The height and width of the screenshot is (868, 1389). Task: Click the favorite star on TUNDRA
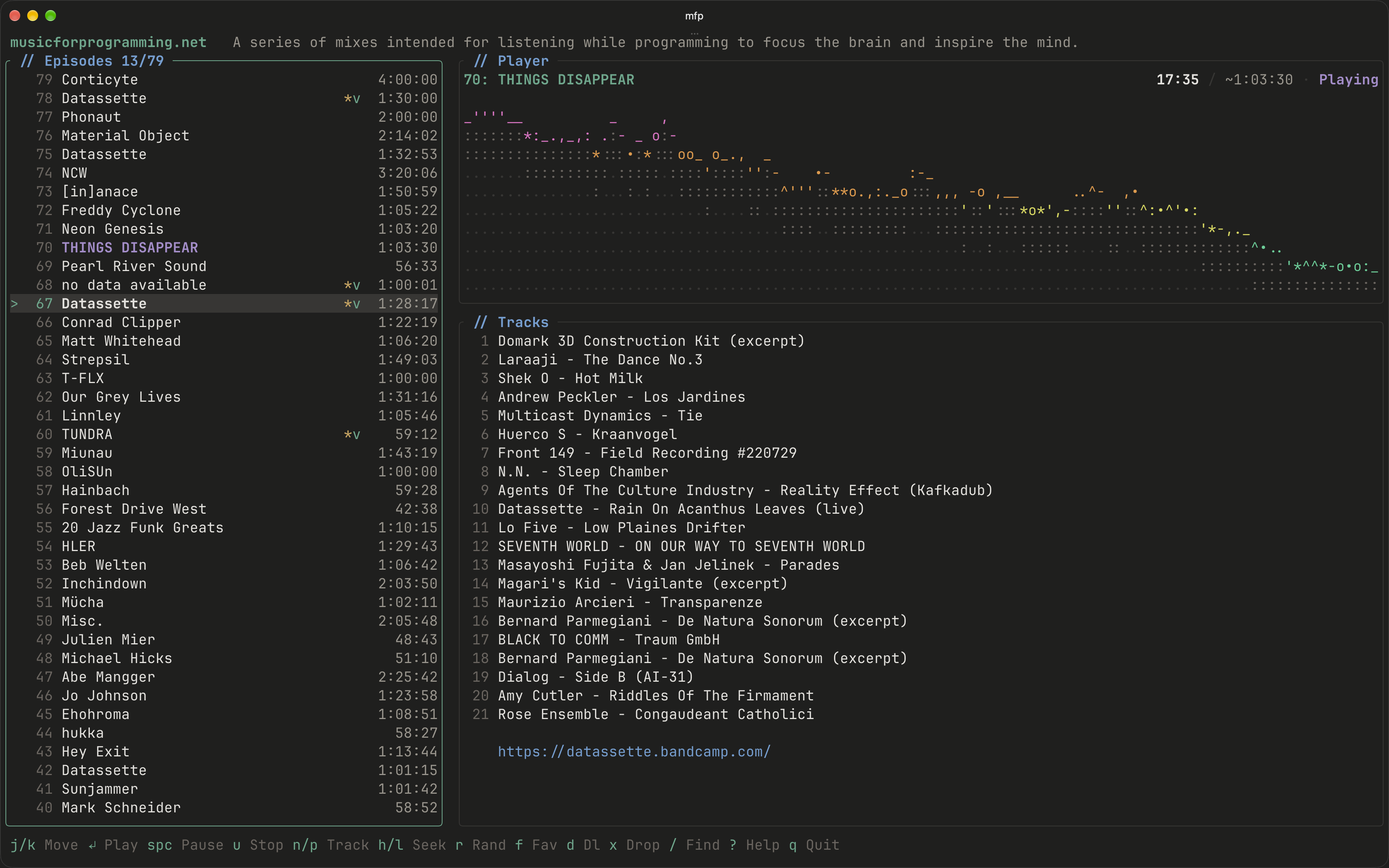point(348,434)
